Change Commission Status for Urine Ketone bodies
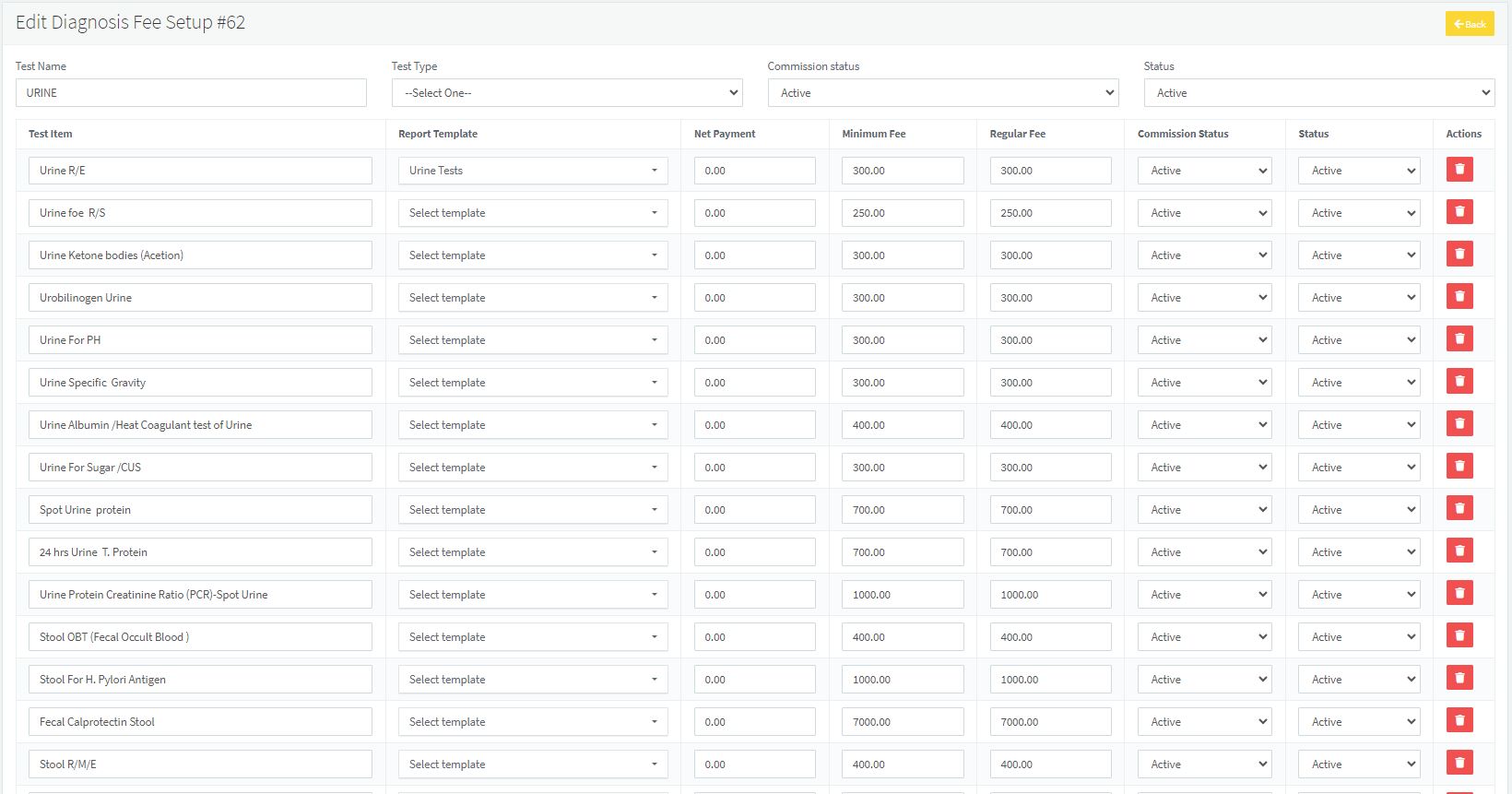This screenshot has width=1512, height=794. click(x=1204, y=255)
